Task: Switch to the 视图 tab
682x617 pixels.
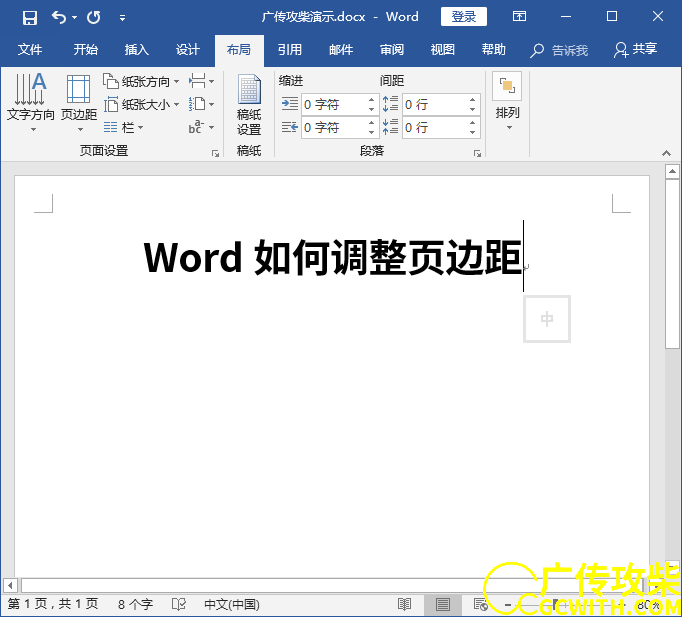Action: pos(443,50)
